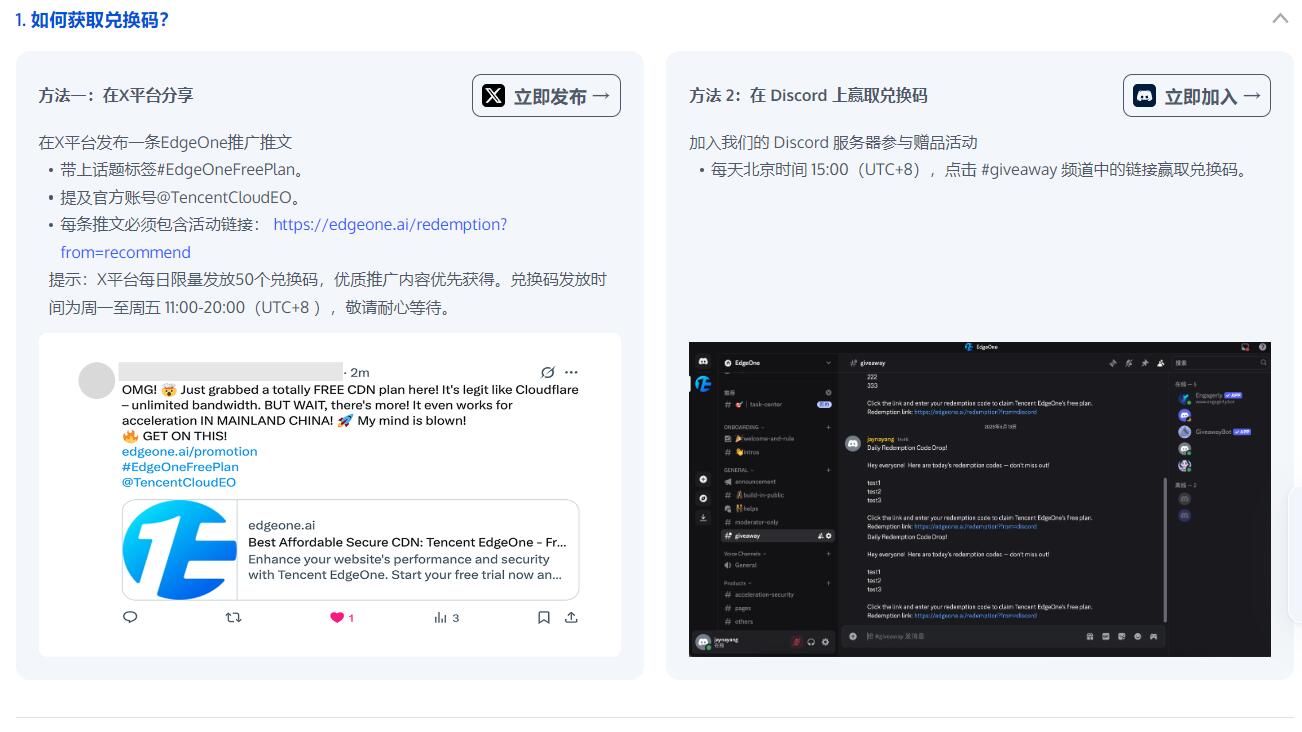
Task: Toggle the red microphone mute icon in Discord
Action: pyautogui.click(x=796, y=642)
